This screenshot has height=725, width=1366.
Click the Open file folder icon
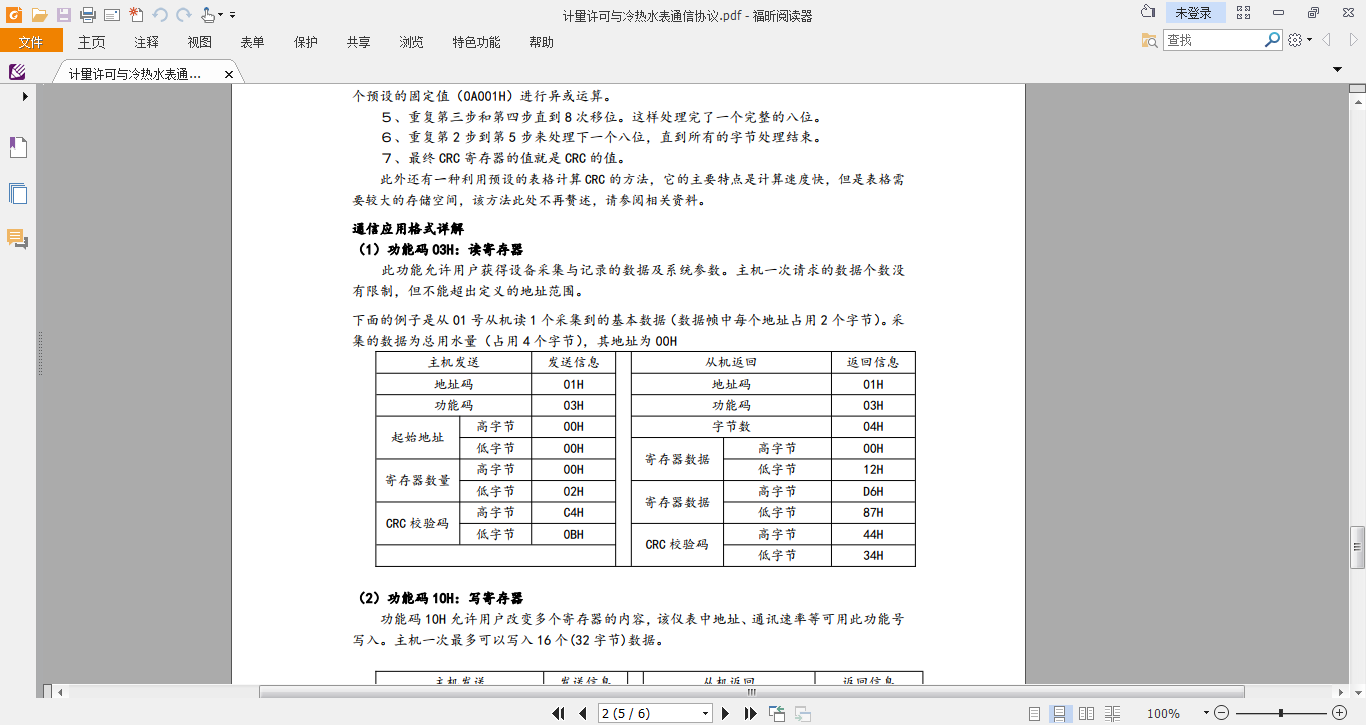(x=39, y=14)
